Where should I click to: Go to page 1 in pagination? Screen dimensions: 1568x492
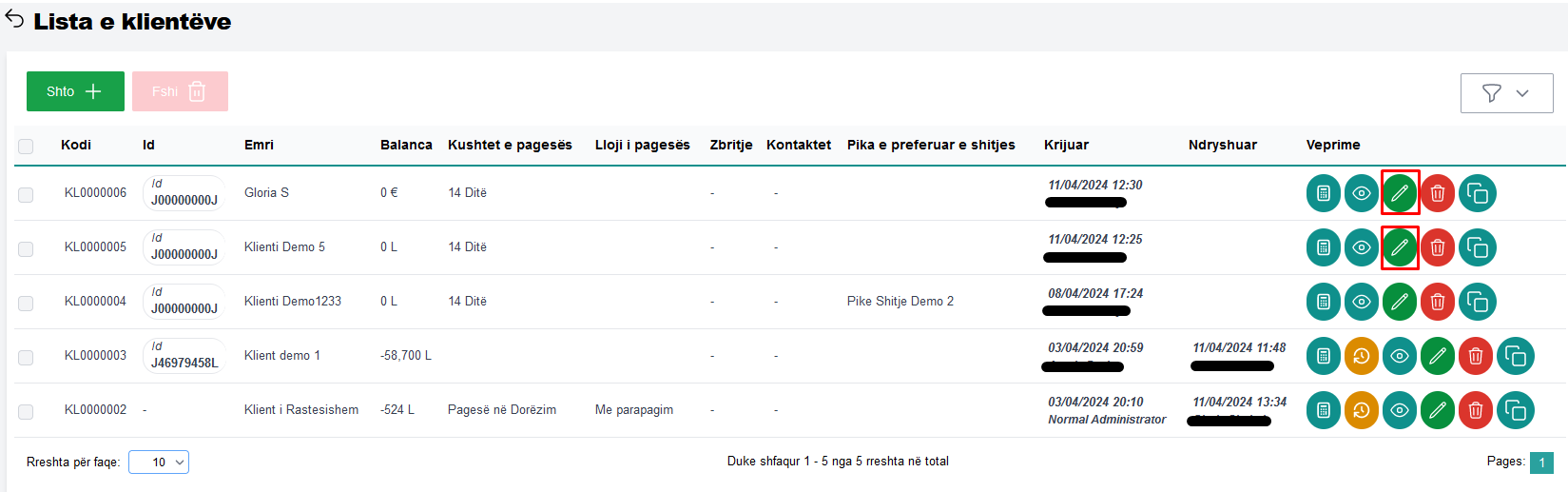click(x=1541, y=462)
